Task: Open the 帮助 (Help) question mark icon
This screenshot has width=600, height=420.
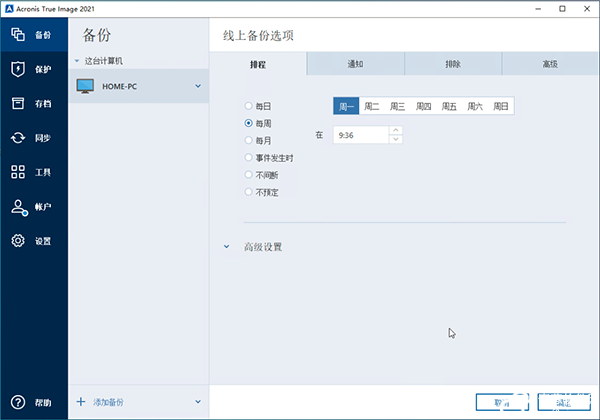Action: click(x=18, y=402)
